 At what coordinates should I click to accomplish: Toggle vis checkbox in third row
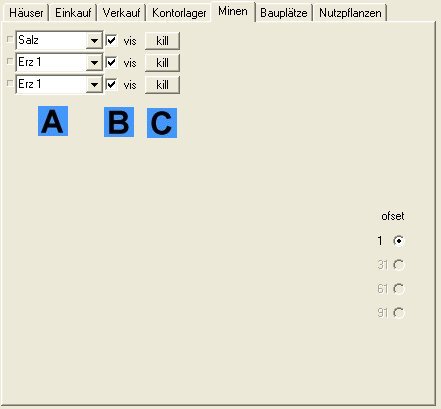(111, 85)
